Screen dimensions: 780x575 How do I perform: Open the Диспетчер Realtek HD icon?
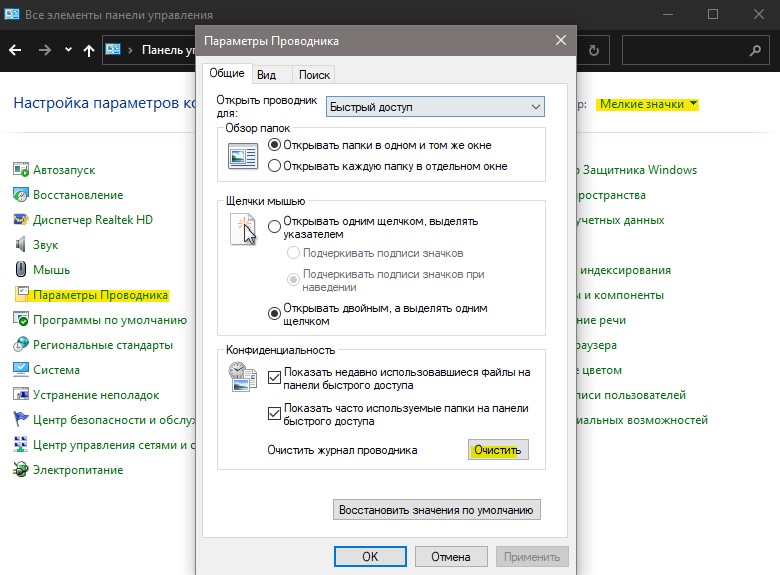point(21,219)
